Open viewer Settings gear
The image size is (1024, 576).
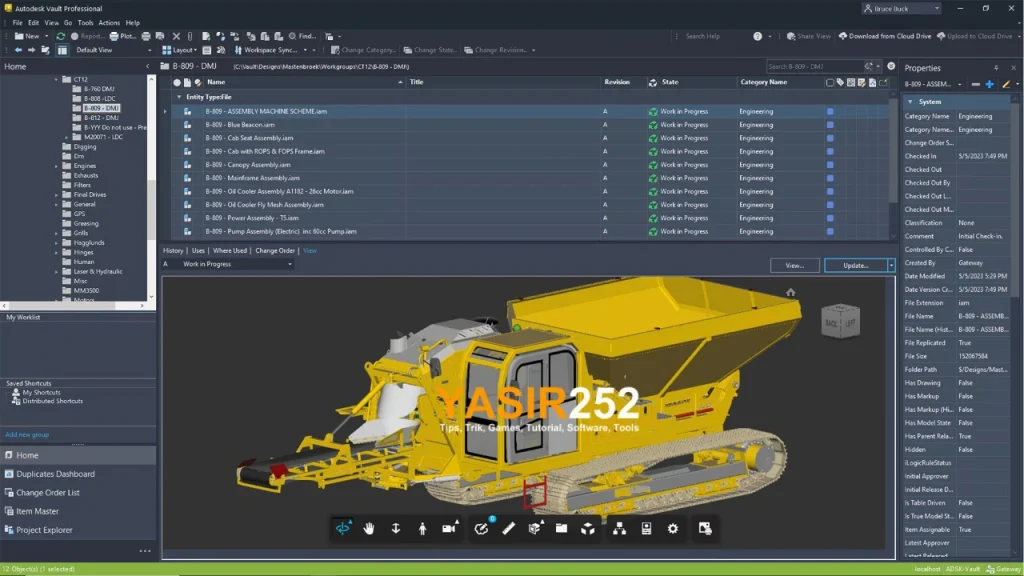click(x=673, y=528)
